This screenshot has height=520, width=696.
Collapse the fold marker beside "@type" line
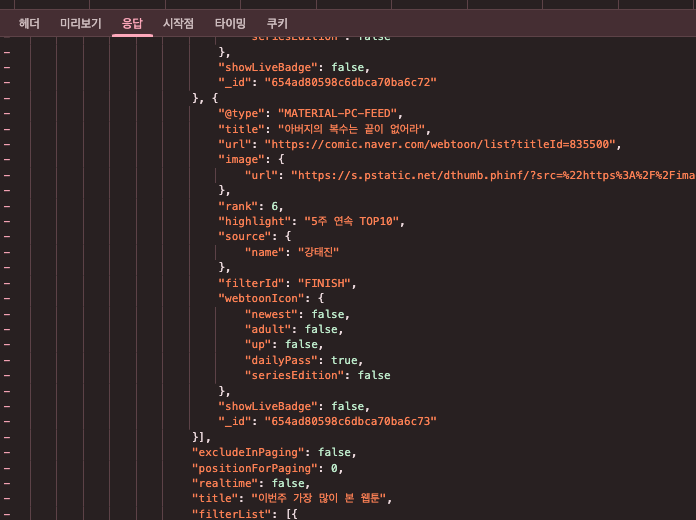tap(7, 113)
